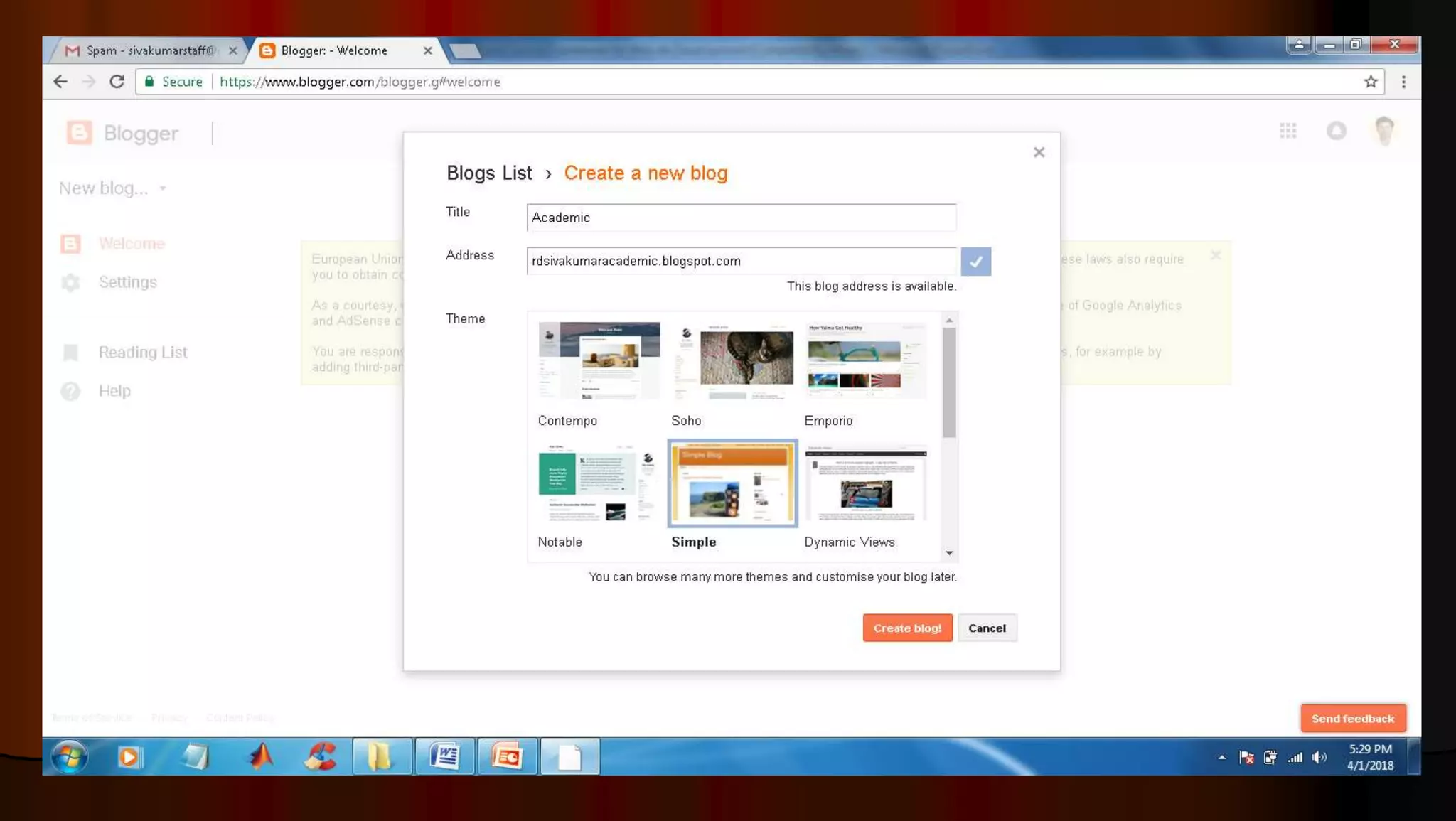Click Send feedback button
Viewport: 1456px width, 821px height.
(1352, 718)
